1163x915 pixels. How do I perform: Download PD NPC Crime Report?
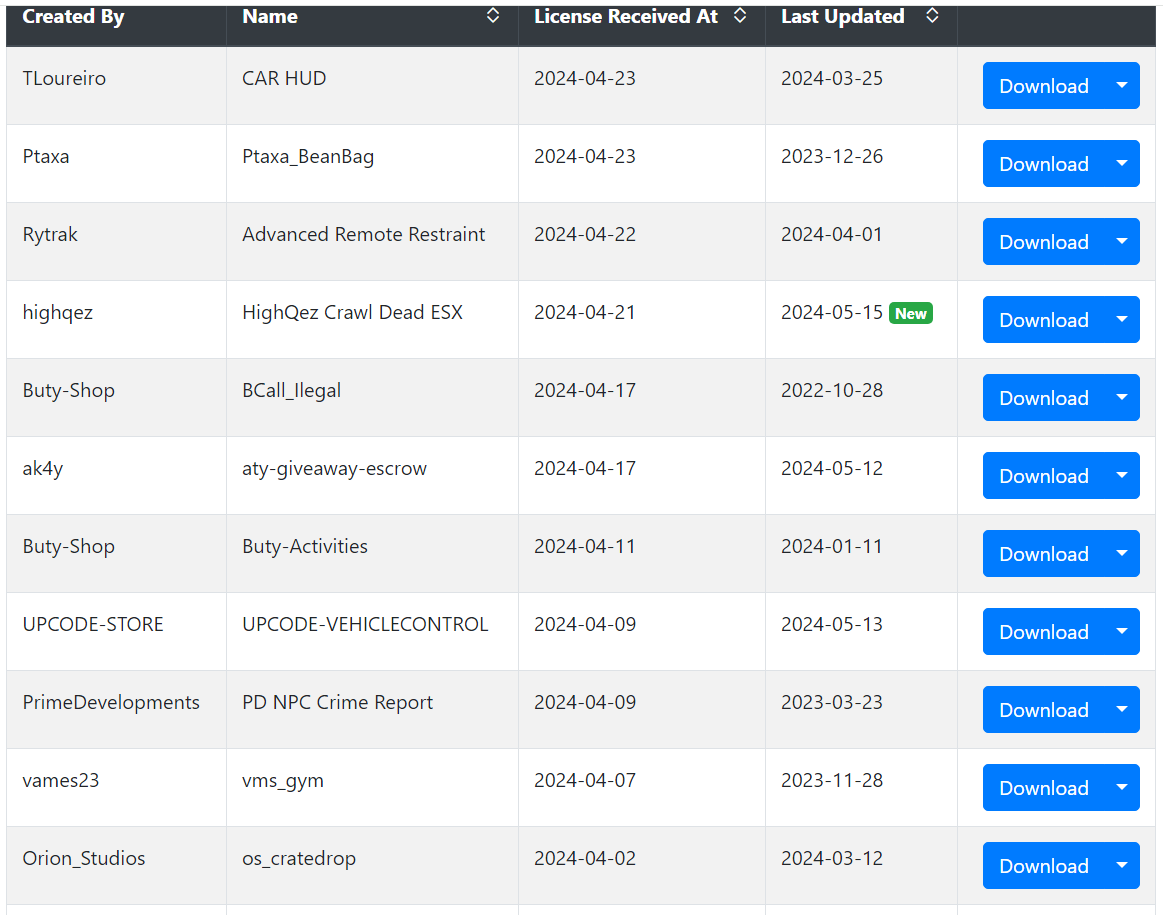click(x=1044, y=710)
